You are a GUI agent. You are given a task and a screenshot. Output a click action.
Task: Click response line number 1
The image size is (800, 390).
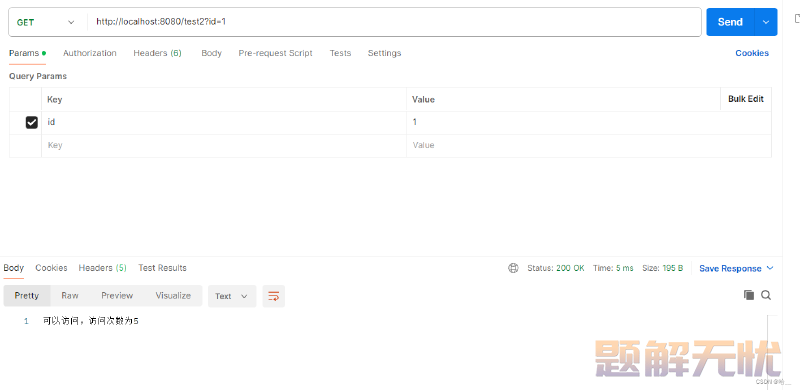27,322
